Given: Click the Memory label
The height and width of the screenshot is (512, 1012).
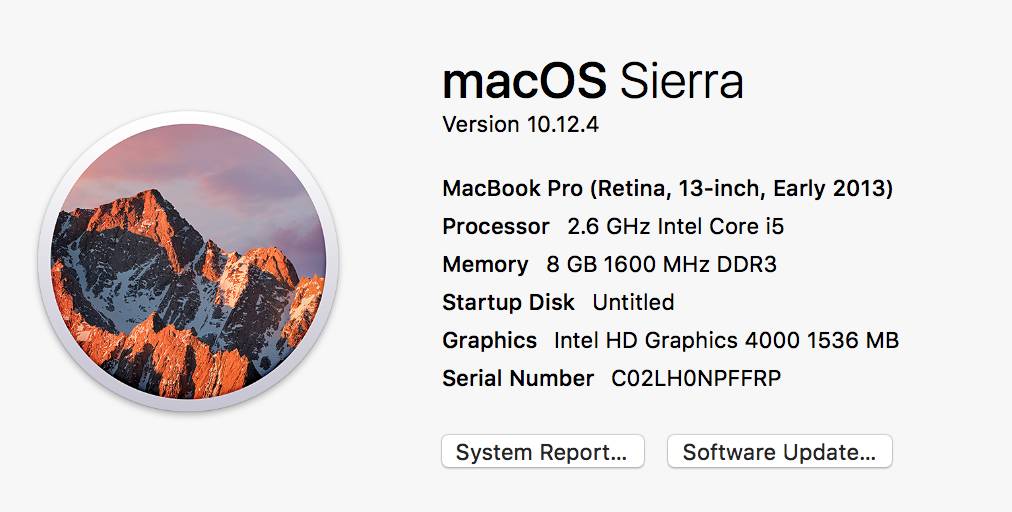Looking at the screenshot, I should click(x=485, y=265).
